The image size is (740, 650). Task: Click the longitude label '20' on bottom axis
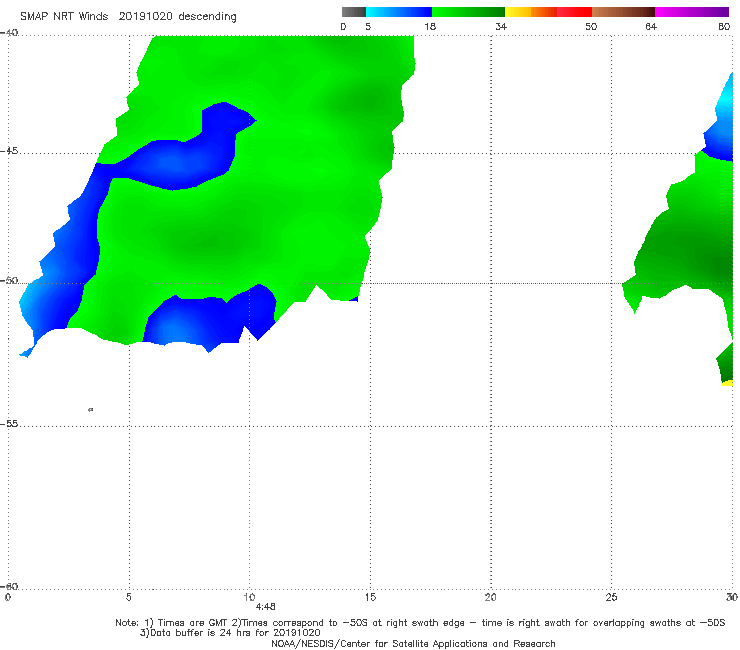click(490, 597)
